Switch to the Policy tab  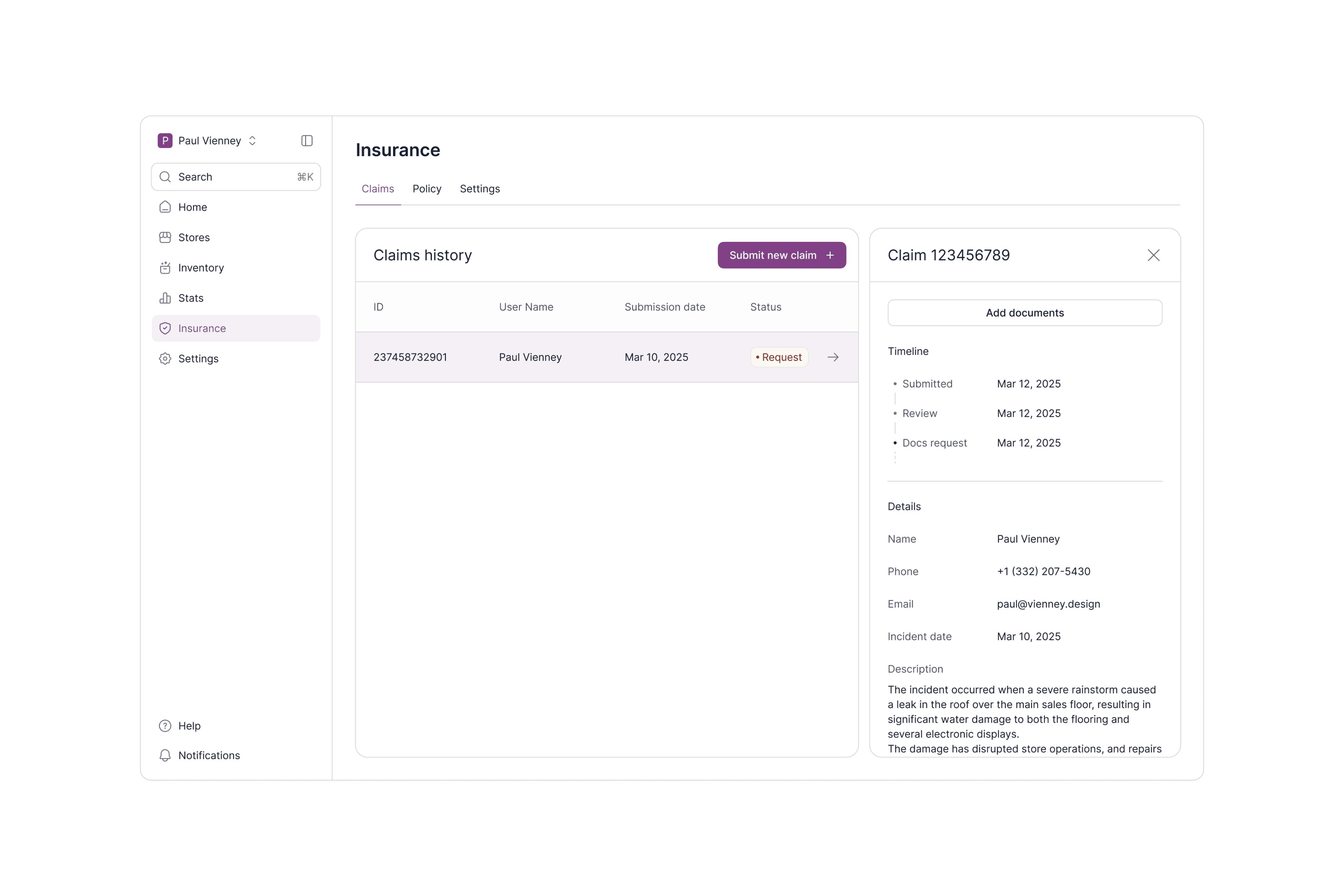427,189
